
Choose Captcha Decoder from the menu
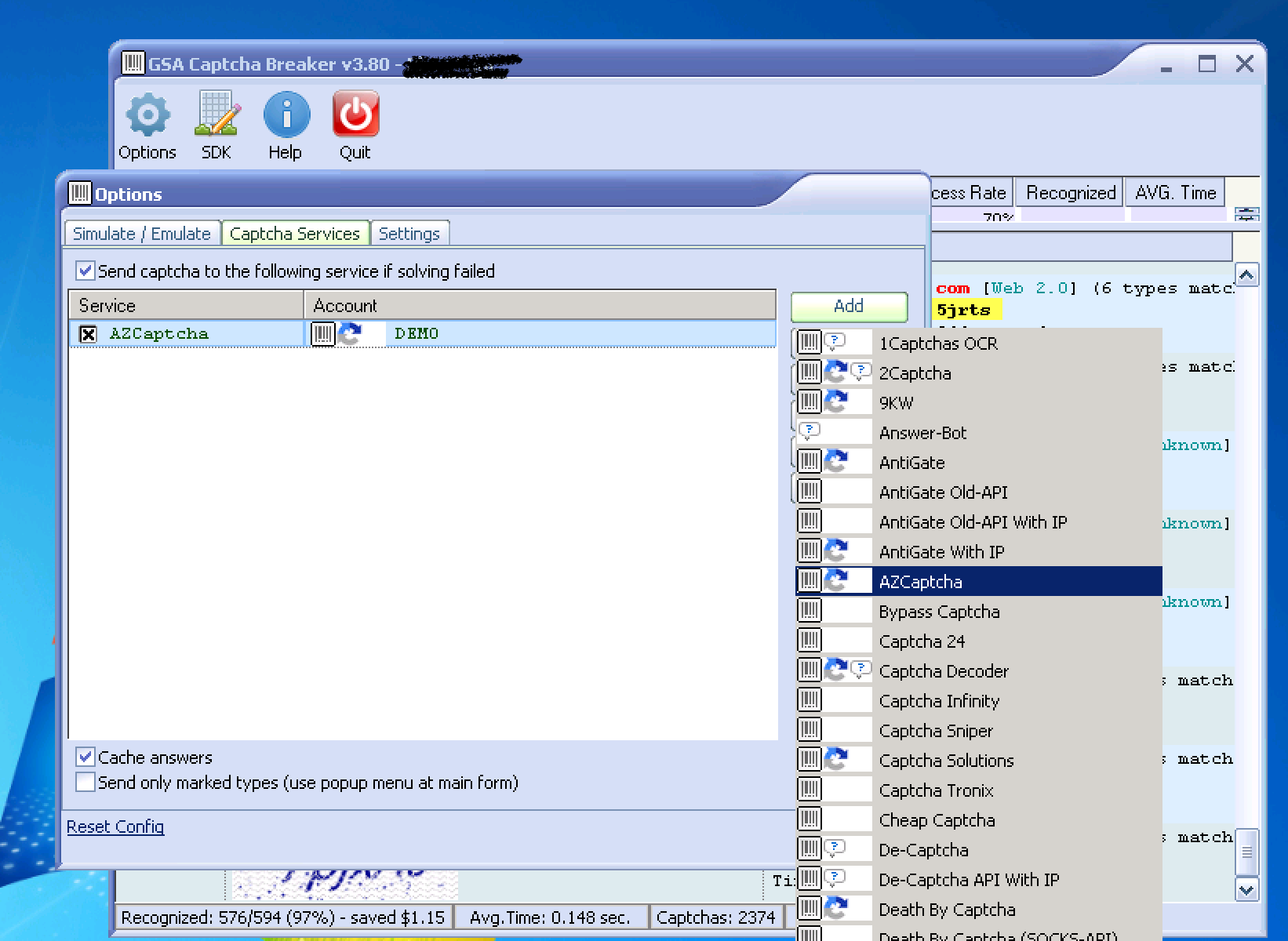pos(978,670)
